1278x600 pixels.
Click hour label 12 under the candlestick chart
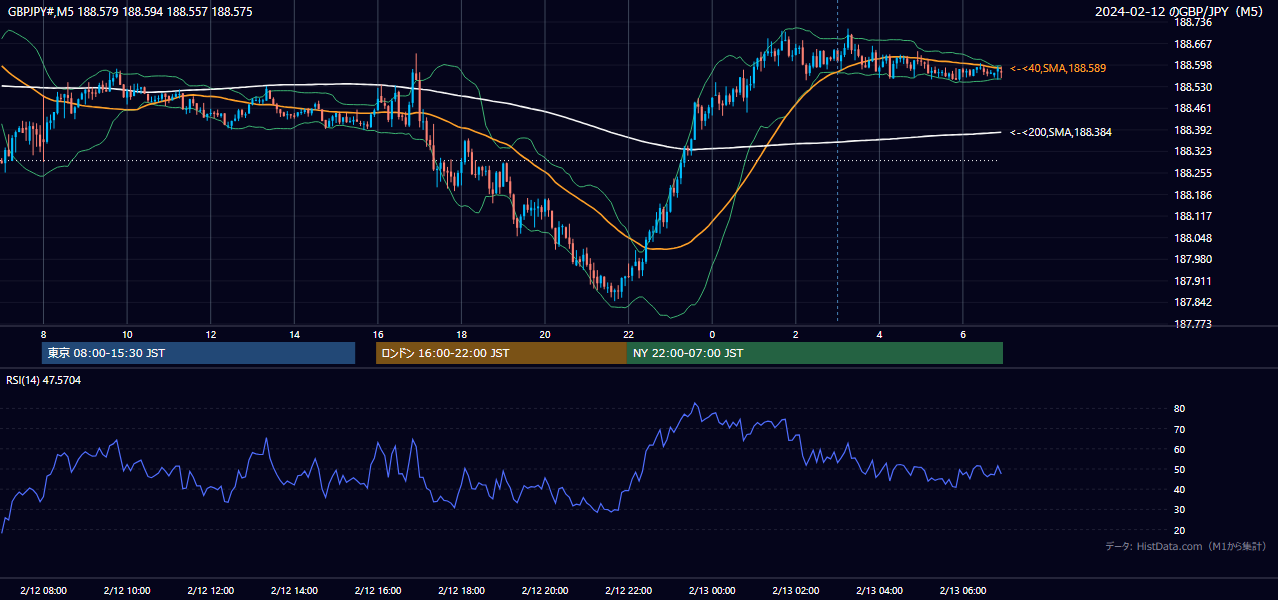211,334
